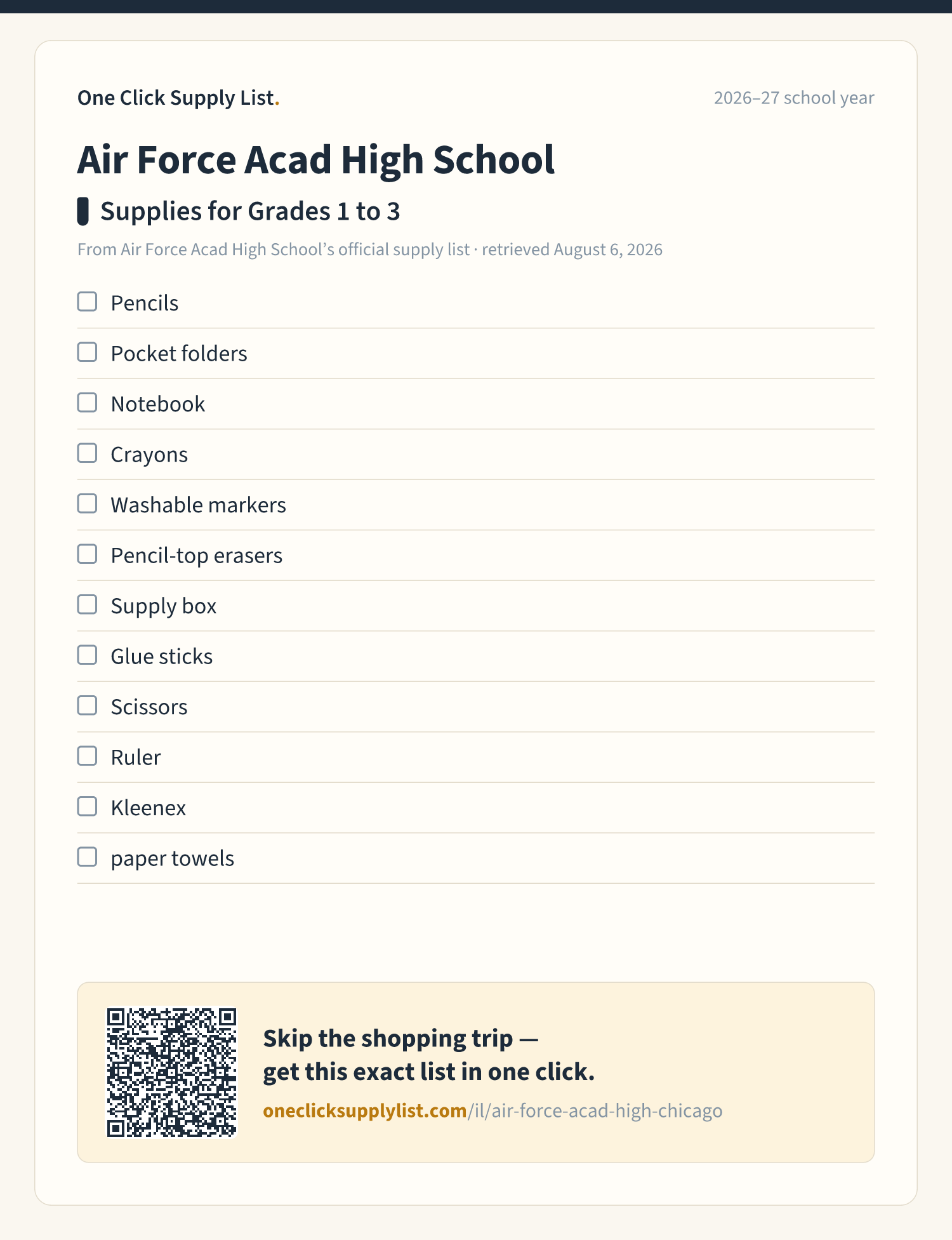Check off Glue sticks
This screenshot has height=1240, width=952.
click(x=87, y=655)
